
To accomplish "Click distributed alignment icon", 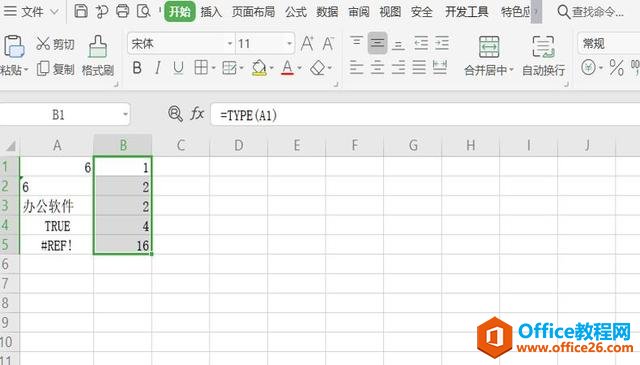I will pos(440,67).
